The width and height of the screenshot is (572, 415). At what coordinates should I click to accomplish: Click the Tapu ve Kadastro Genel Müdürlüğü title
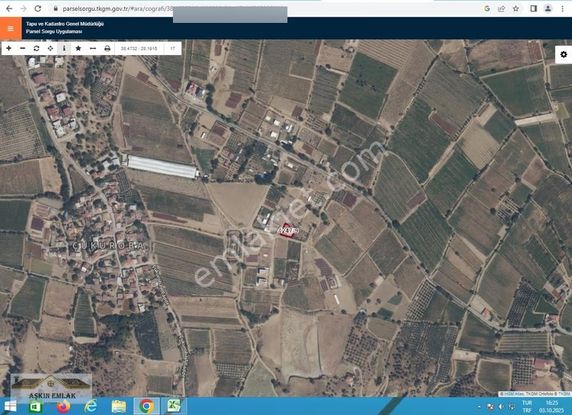point(65,24)
